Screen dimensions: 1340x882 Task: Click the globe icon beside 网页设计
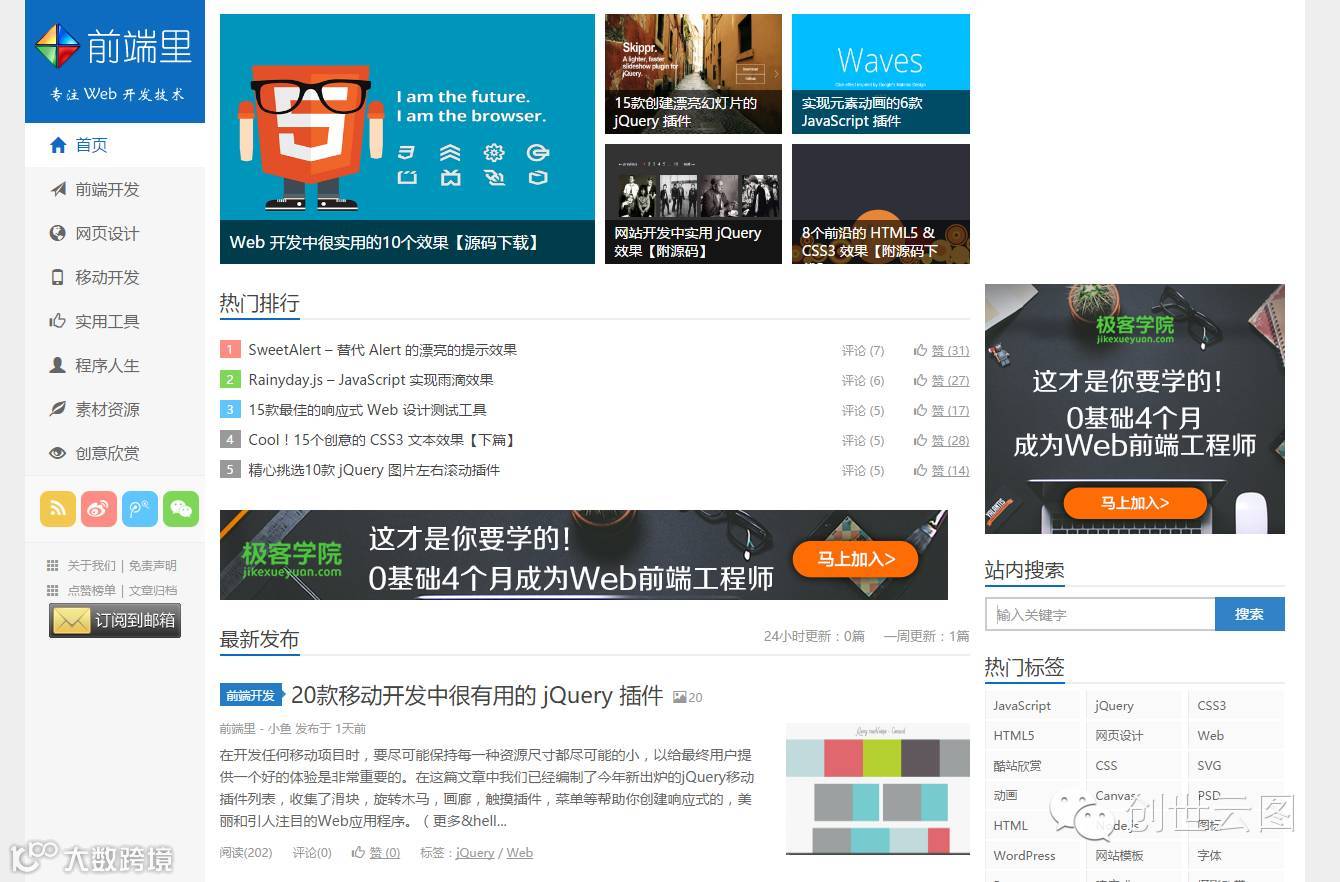point(58,233)
